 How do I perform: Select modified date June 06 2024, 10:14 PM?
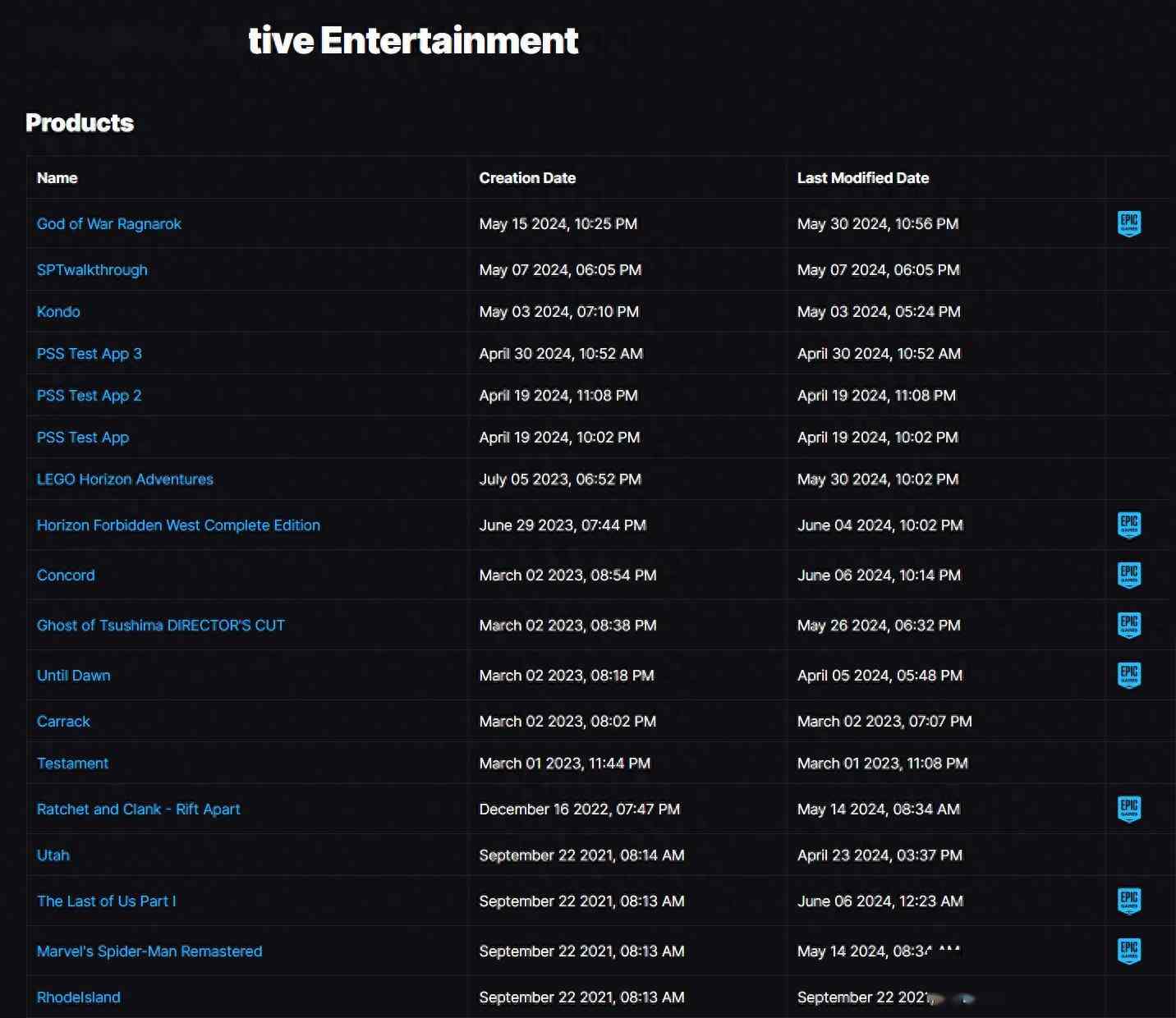[x=879, y=575]
